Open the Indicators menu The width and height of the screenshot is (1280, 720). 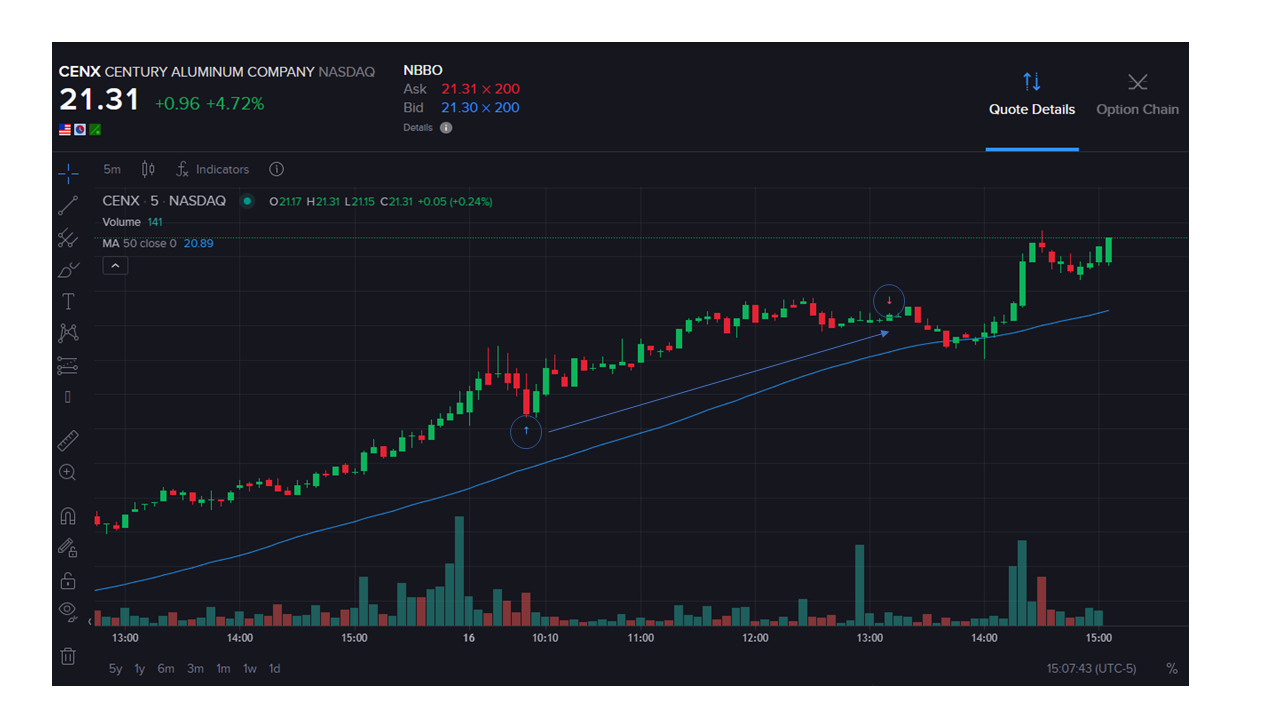[x=213, y=169]
